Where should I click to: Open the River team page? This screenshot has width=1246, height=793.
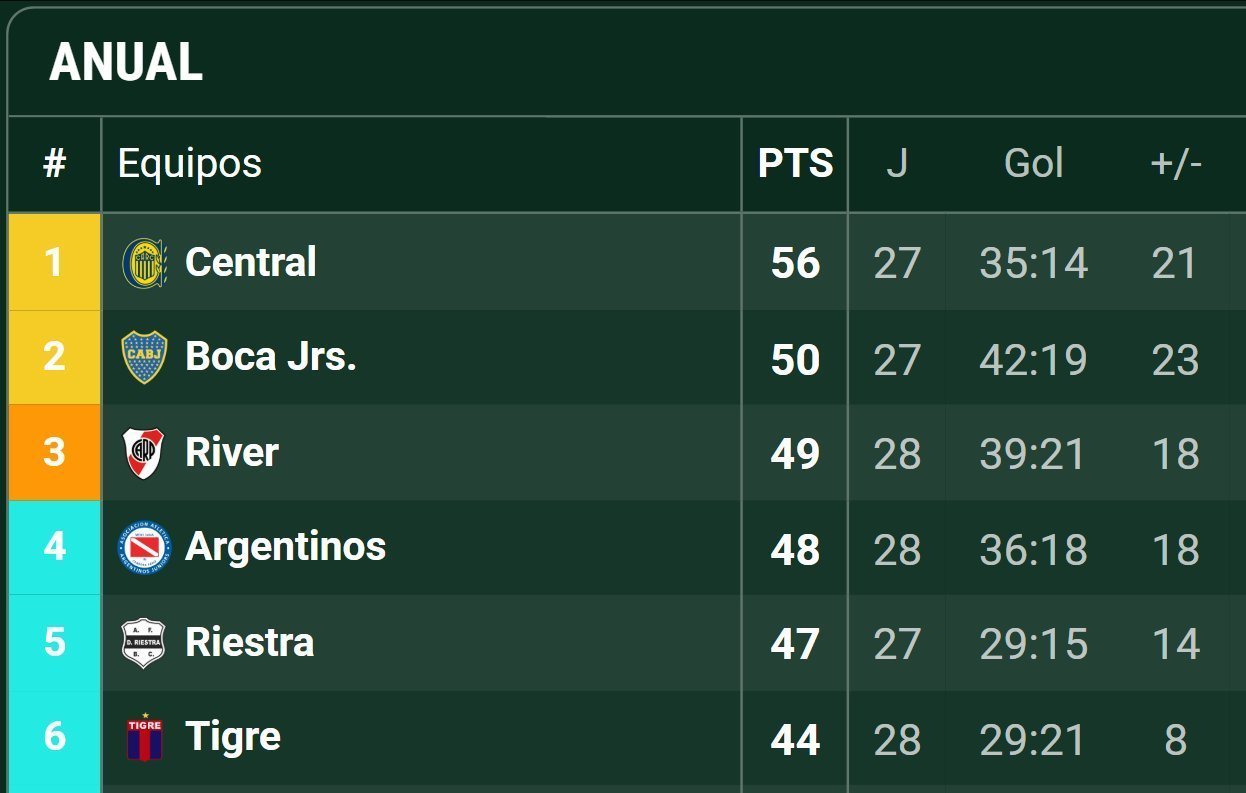pyautogui.click(x=232, y=452)
